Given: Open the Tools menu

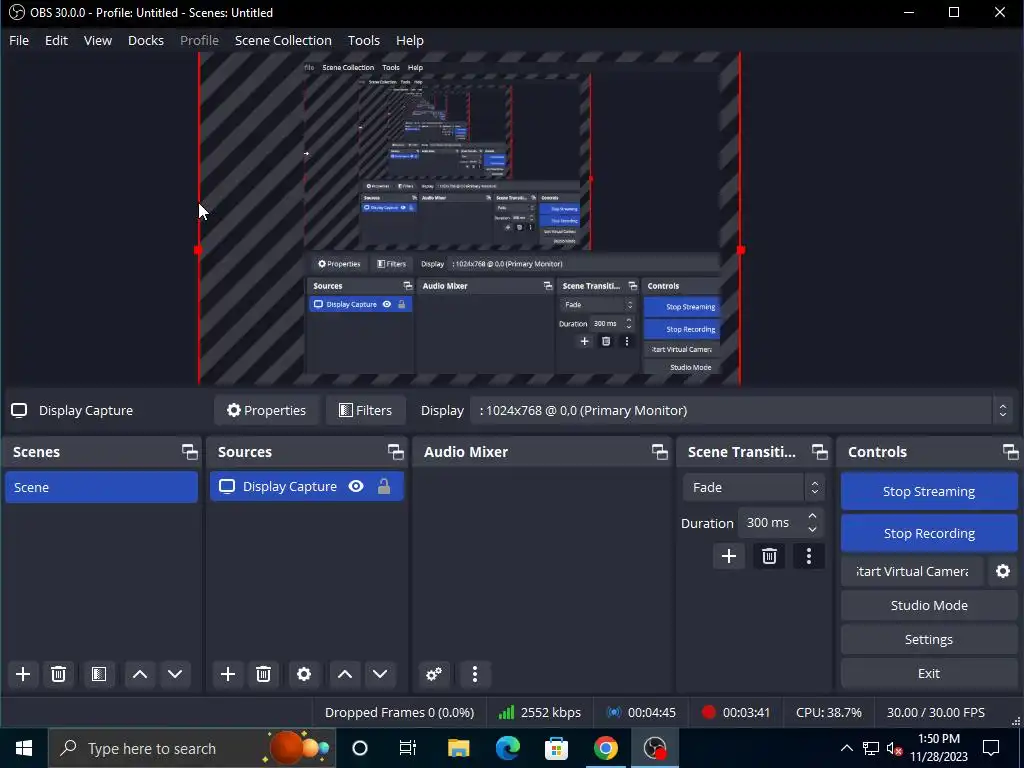Looking at the screenshot, I should click(x=364, y=40).
